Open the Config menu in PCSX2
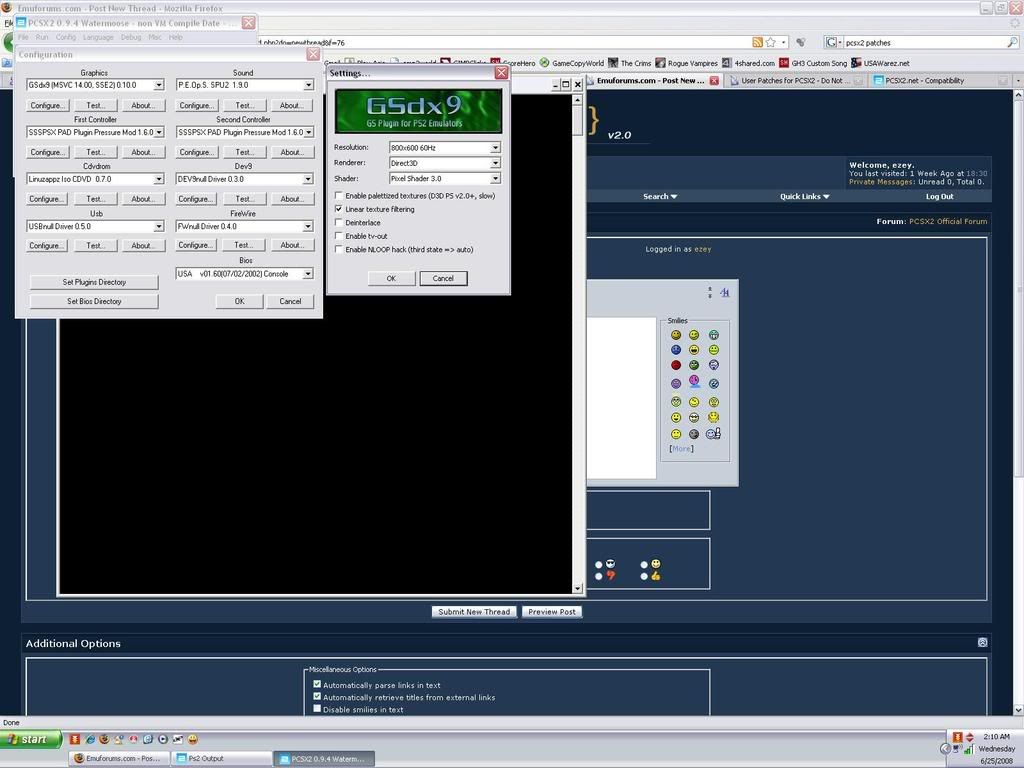 [65, 37]
